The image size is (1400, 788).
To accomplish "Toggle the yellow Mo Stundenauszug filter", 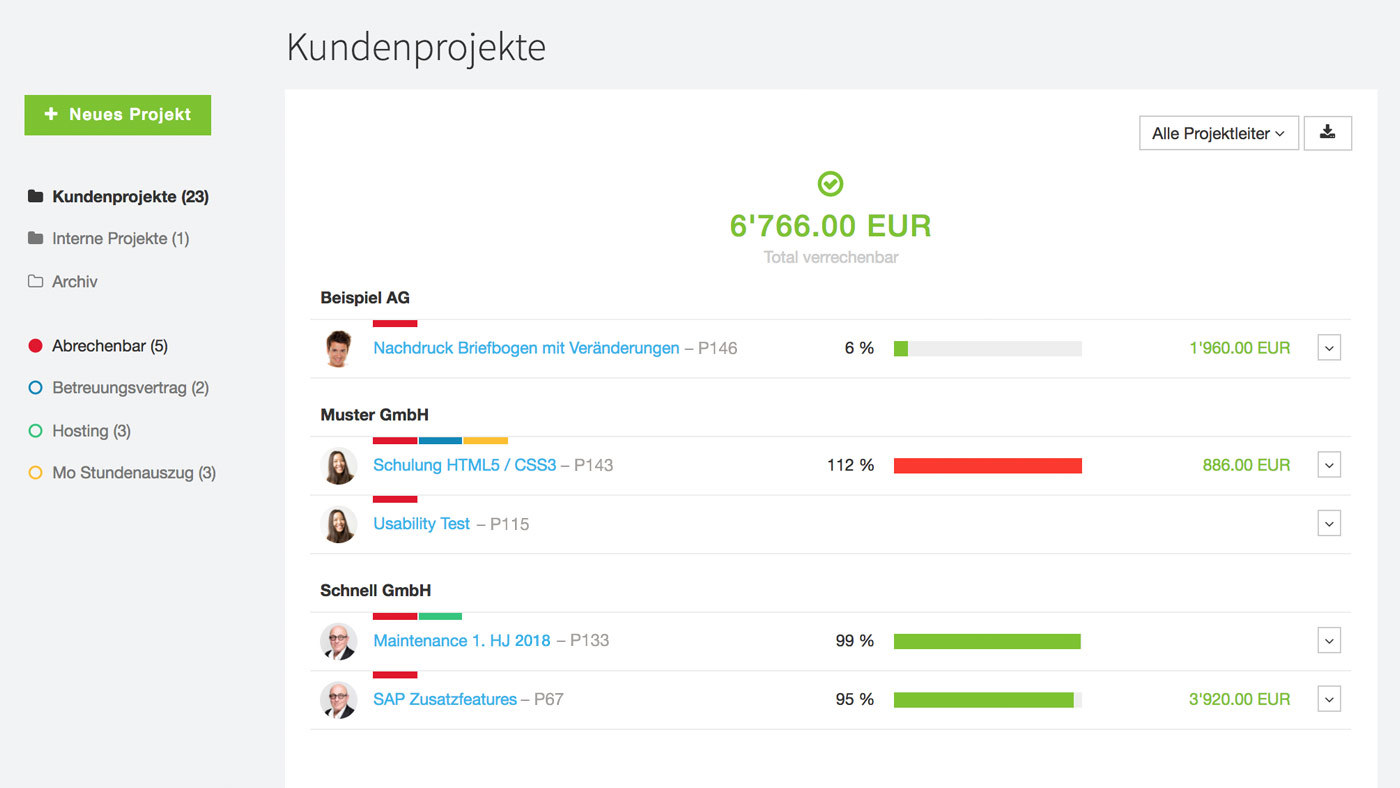I will (36, 473).
